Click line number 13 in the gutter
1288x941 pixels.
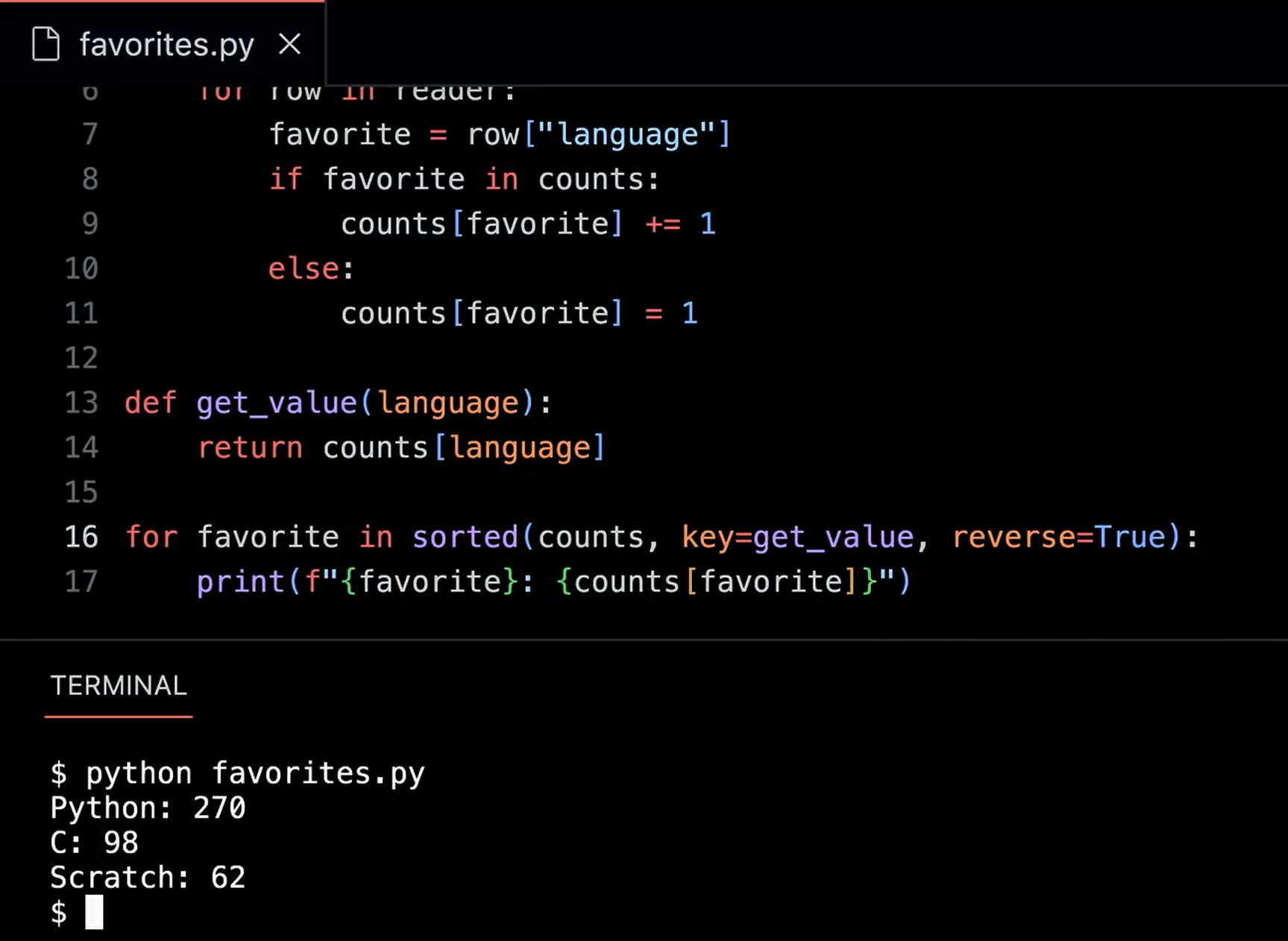81,403
